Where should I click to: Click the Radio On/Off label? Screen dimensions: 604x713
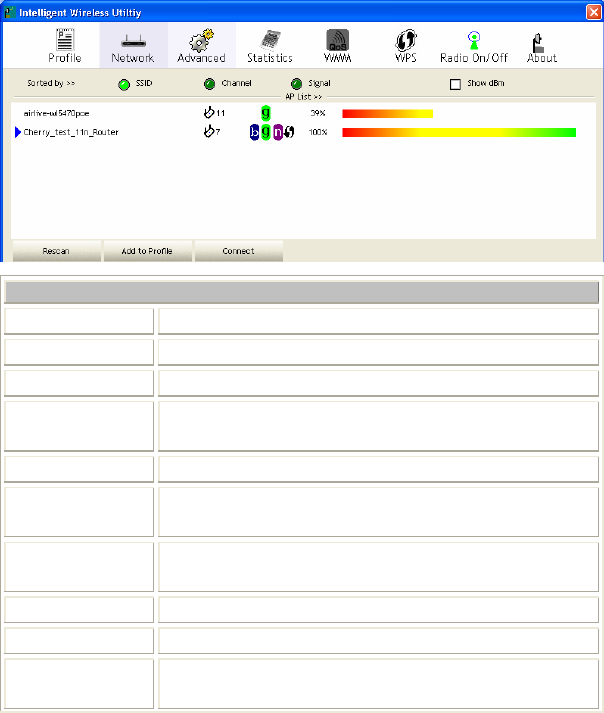pyautogui.click(x=474, y=58)
